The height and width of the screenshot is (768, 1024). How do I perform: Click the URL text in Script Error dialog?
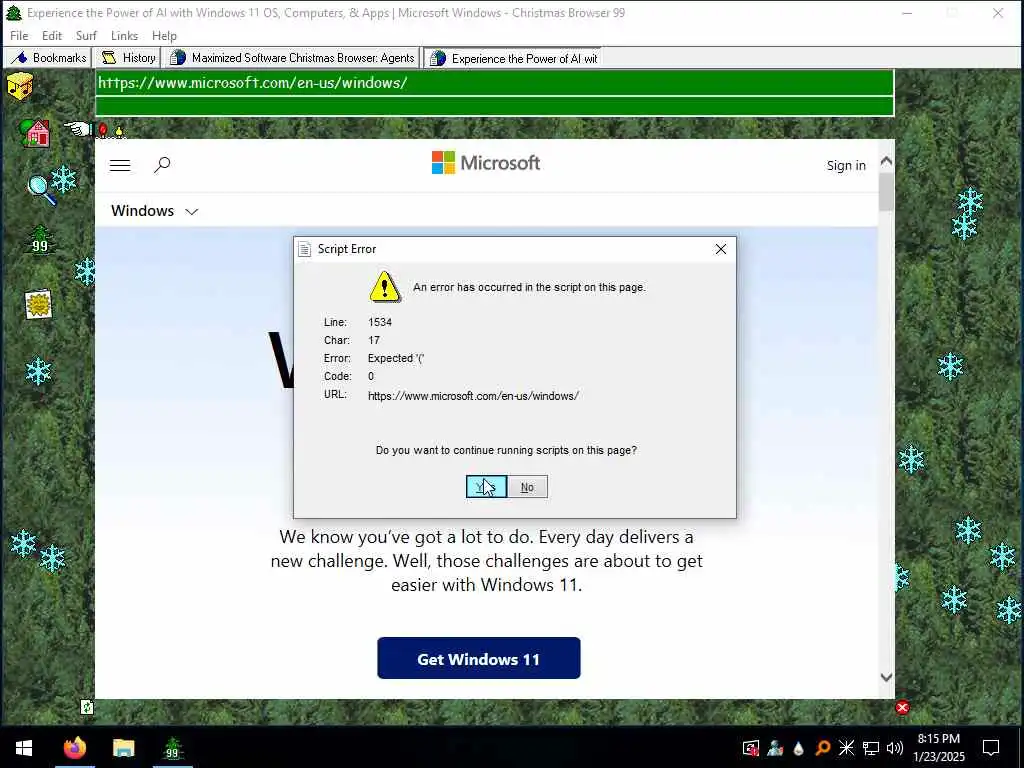tap(473, 396)
